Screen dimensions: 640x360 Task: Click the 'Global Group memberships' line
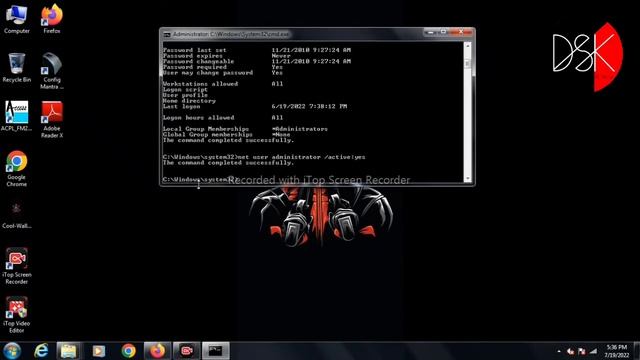click(x=227, y=134)
